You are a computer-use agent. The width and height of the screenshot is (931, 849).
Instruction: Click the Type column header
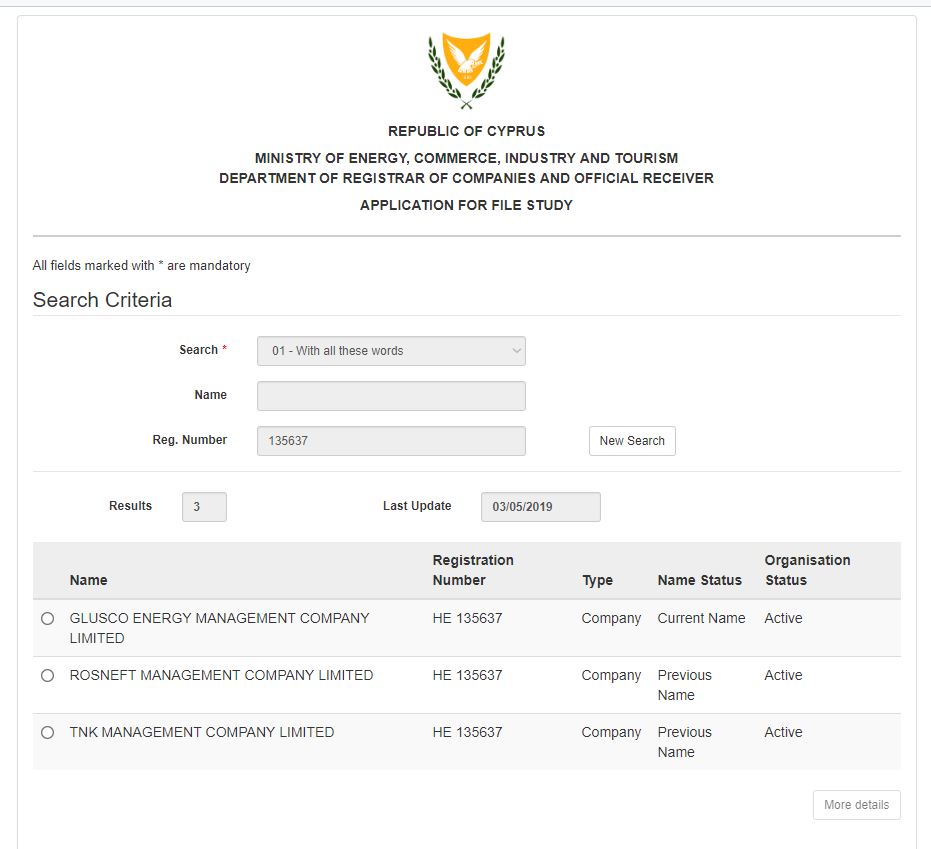point(597,580)
